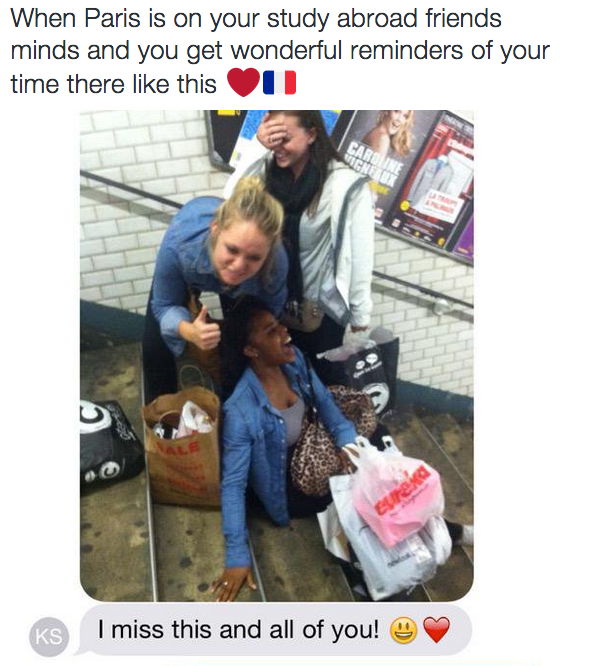602x666 pixels.
Task: Click the brown paper SALE bag in photo
Action: pyautogui.click(x=183, y=446)
